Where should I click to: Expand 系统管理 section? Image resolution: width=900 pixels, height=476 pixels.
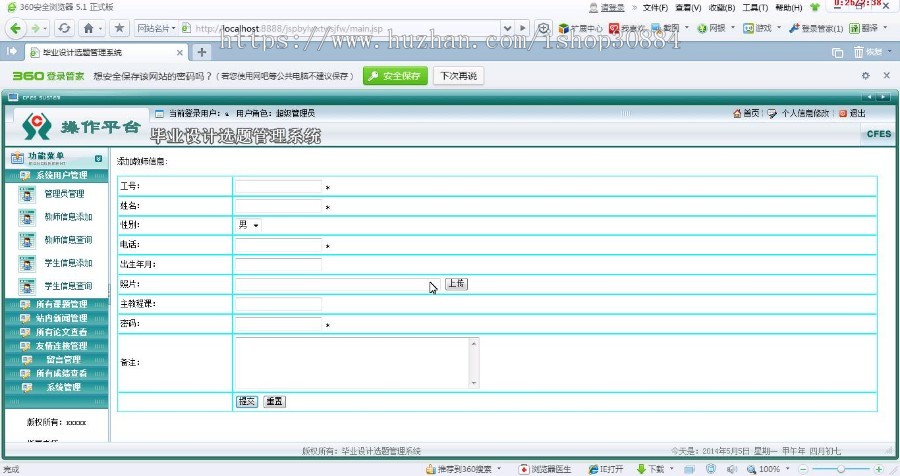click(x=57, y=387)
